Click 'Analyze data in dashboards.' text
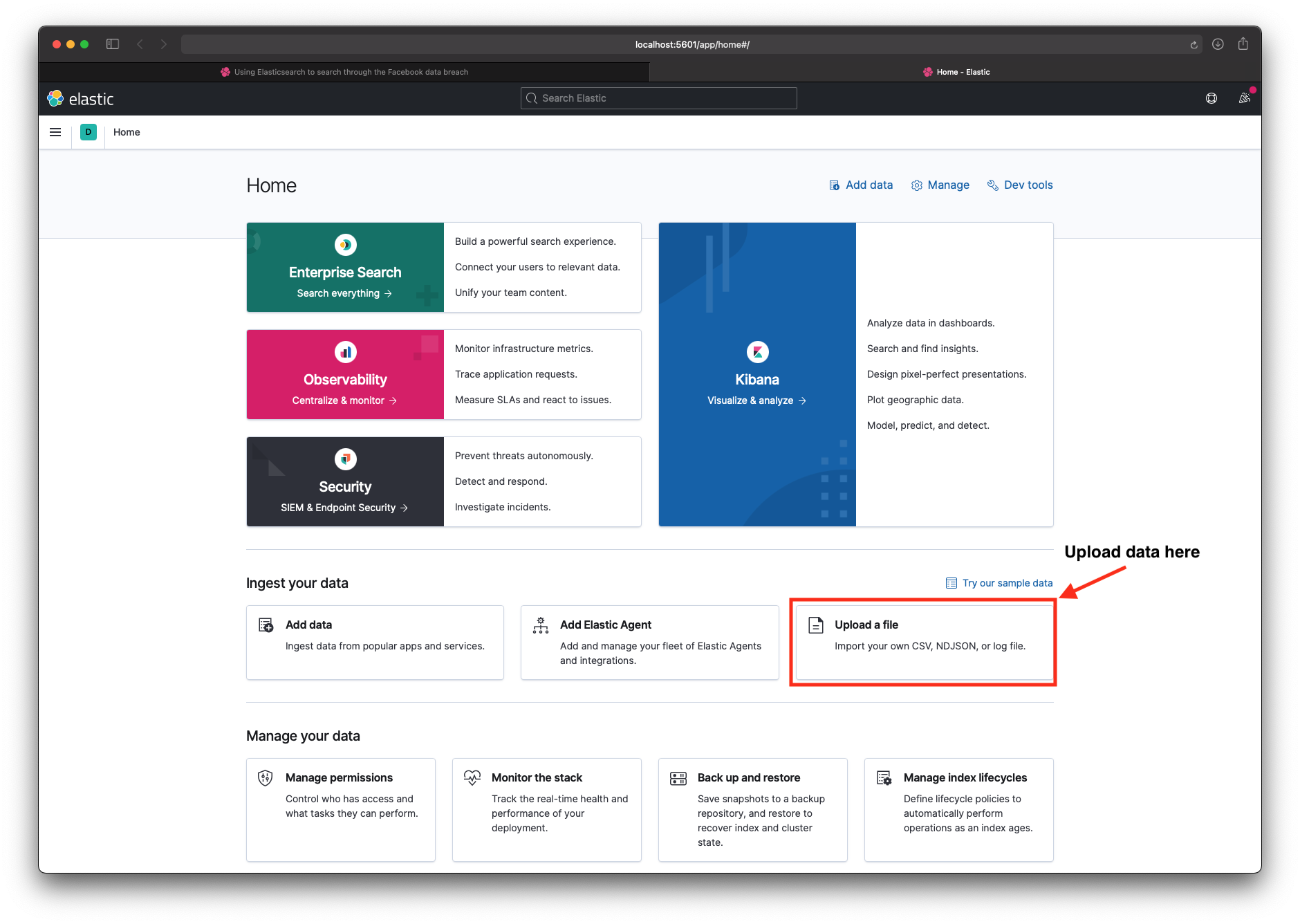The height and width of the screenshot is (924, 1300). coord(931,323)
